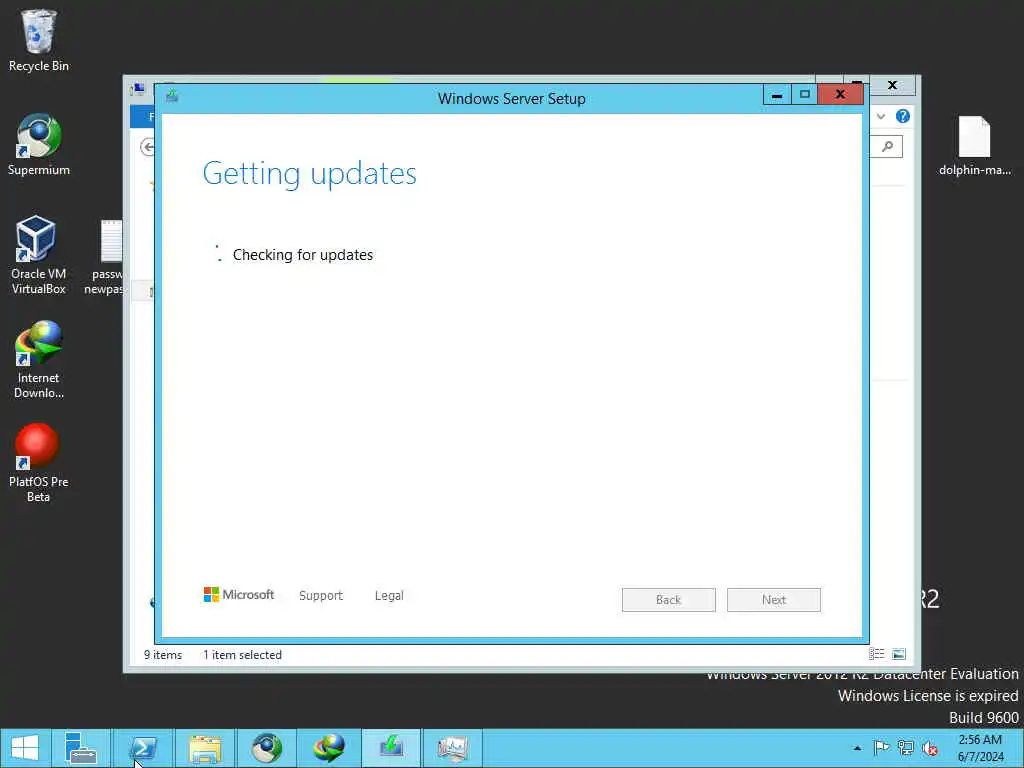Open the network status tray icon
The width and height of the screenshot is (1024, 768).
pyautogui.click(x=905, y=748)
